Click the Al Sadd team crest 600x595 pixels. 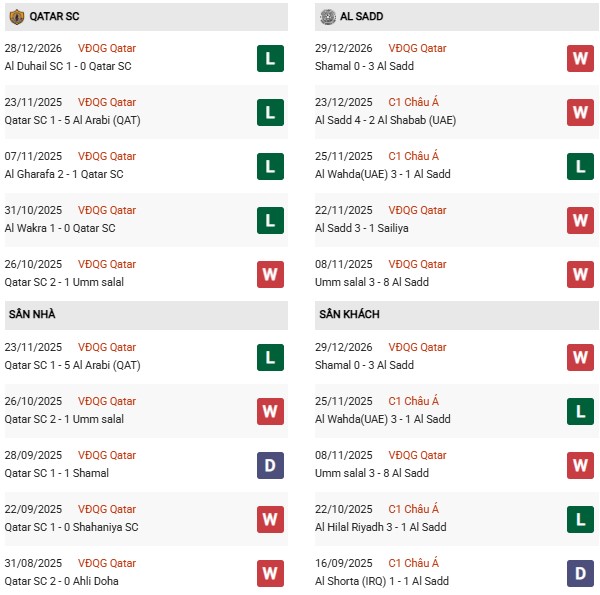pos(328,17)
